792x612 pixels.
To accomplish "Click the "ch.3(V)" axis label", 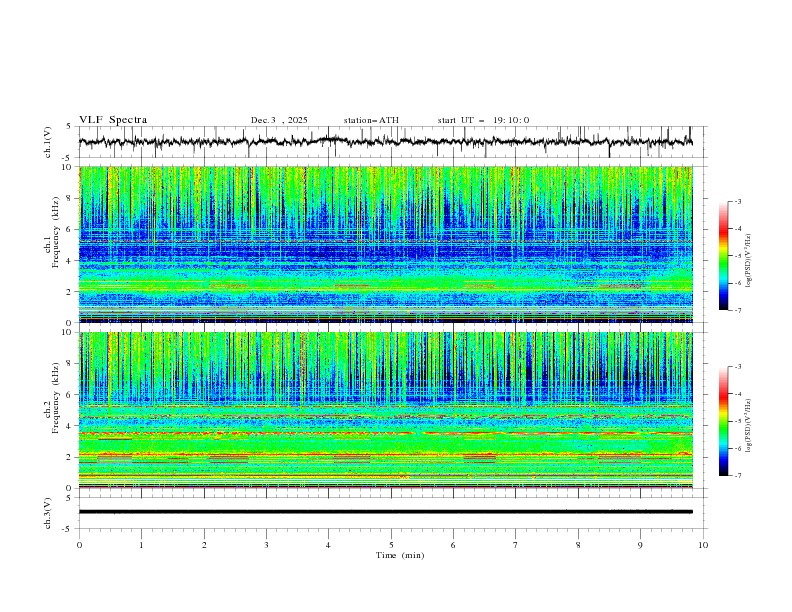I will click(x=48, y=513).
